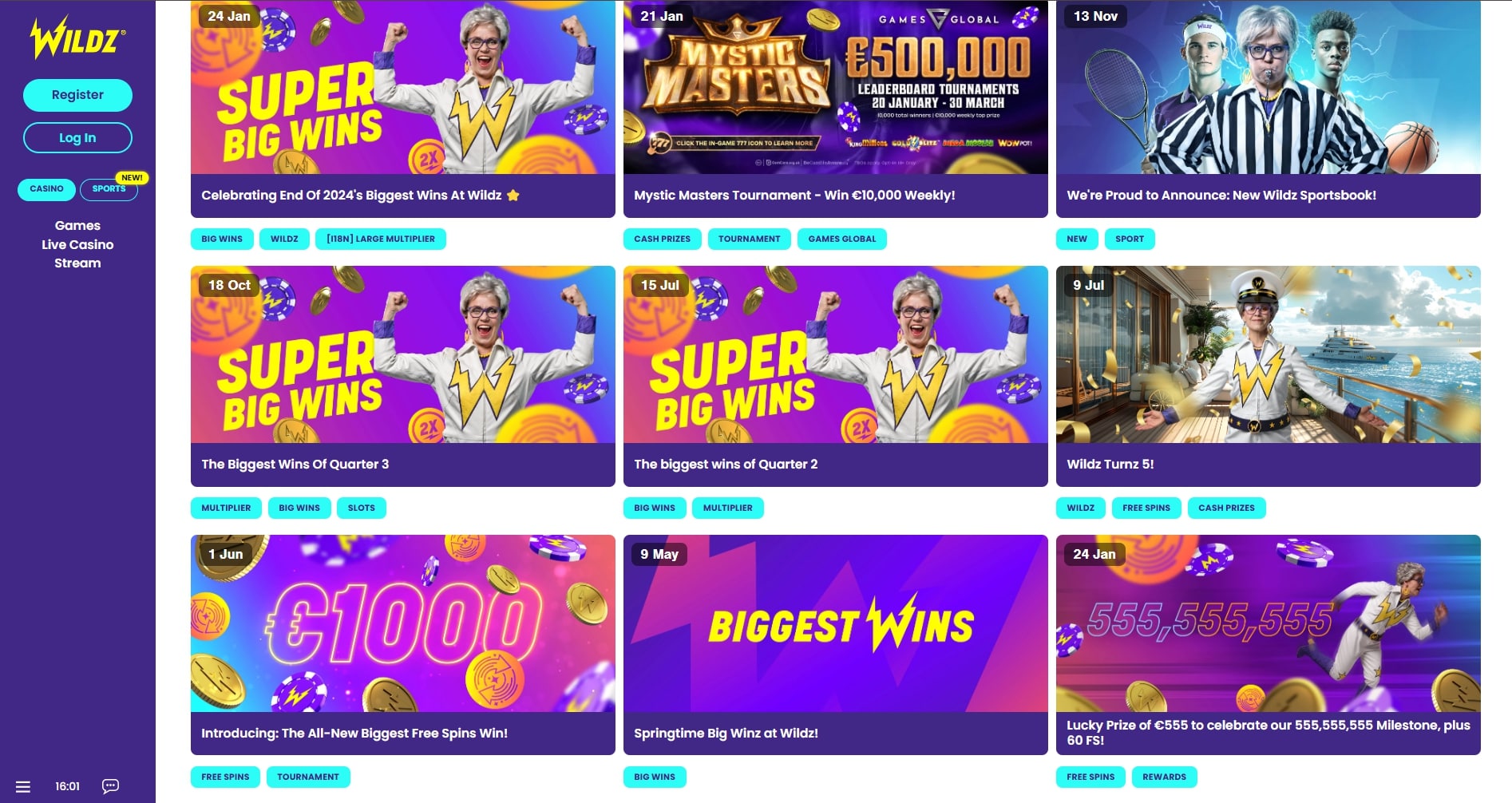Click the Wildz lightning logo
The width and height of the screenshot is (1512, 803).
coord(77,38)
